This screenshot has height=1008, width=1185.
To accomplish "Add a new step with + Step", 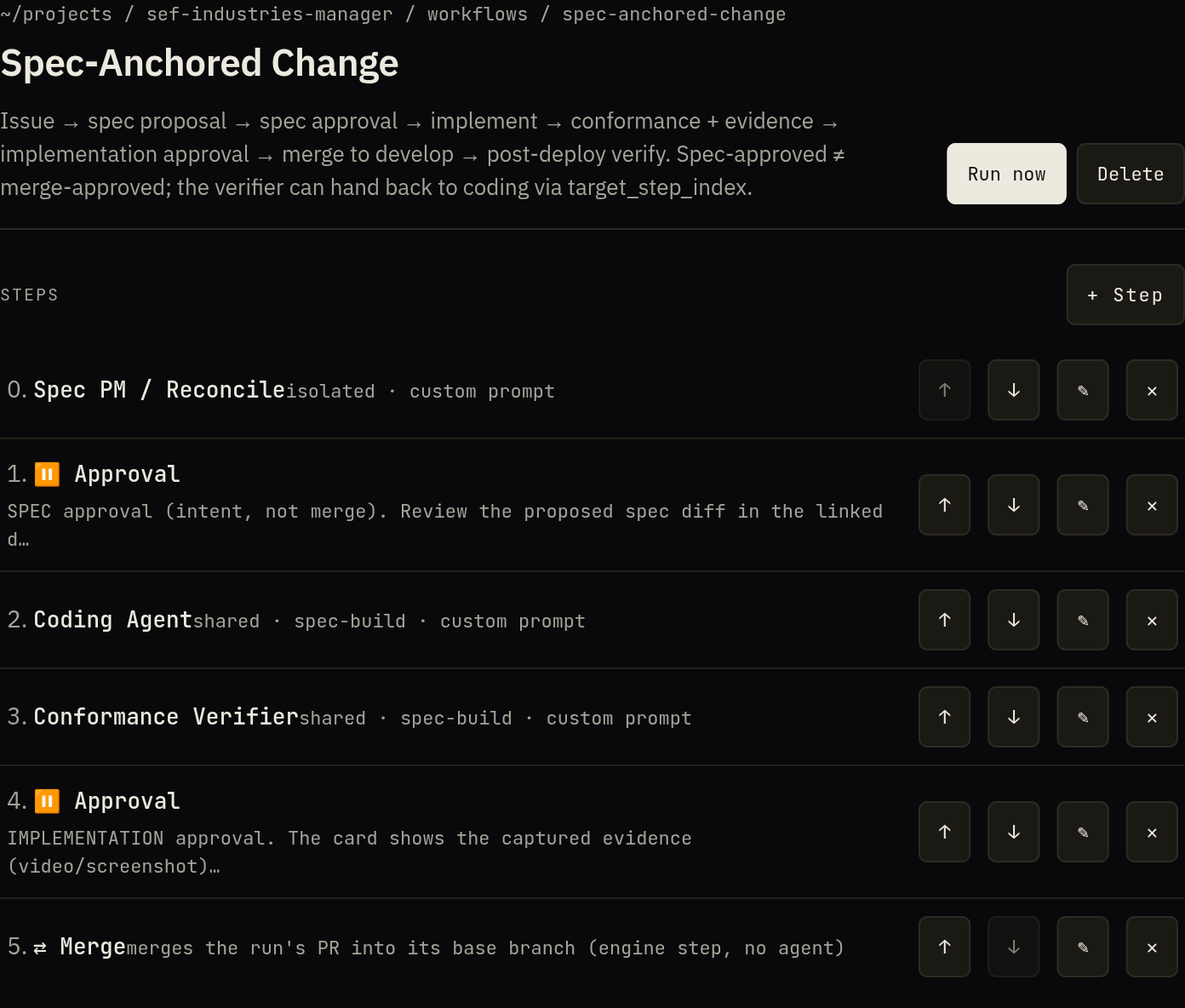I will click(x=1125, y=295).
